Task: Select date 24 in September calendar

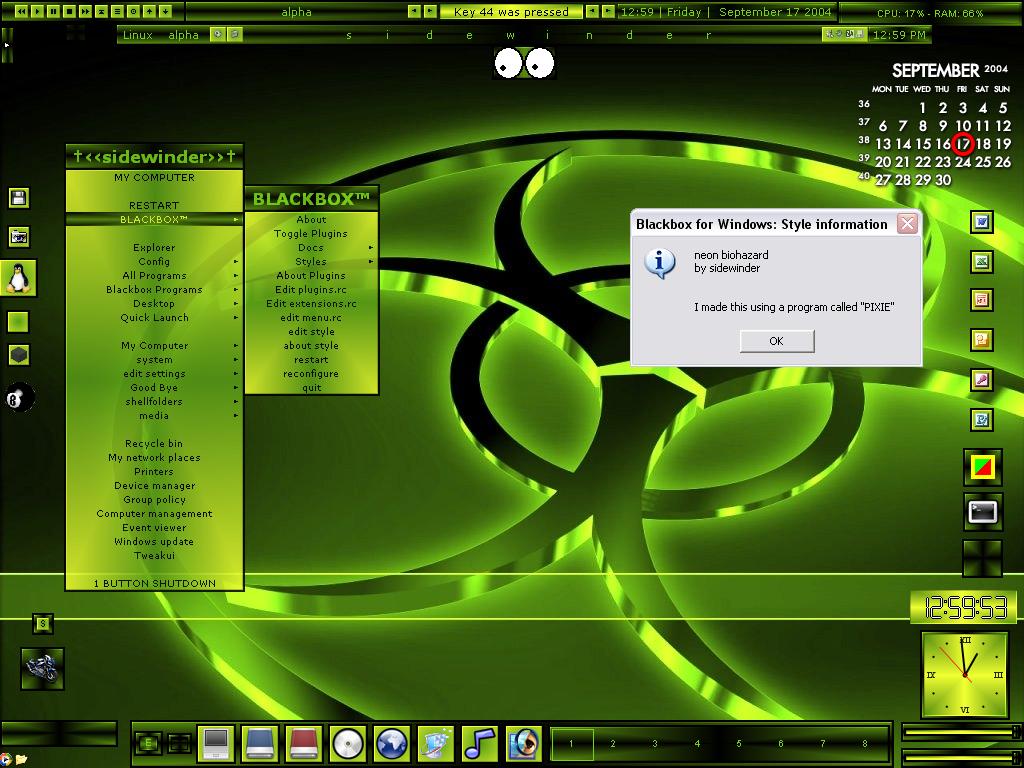Action: pyautogui.click(x=963, y=161)
